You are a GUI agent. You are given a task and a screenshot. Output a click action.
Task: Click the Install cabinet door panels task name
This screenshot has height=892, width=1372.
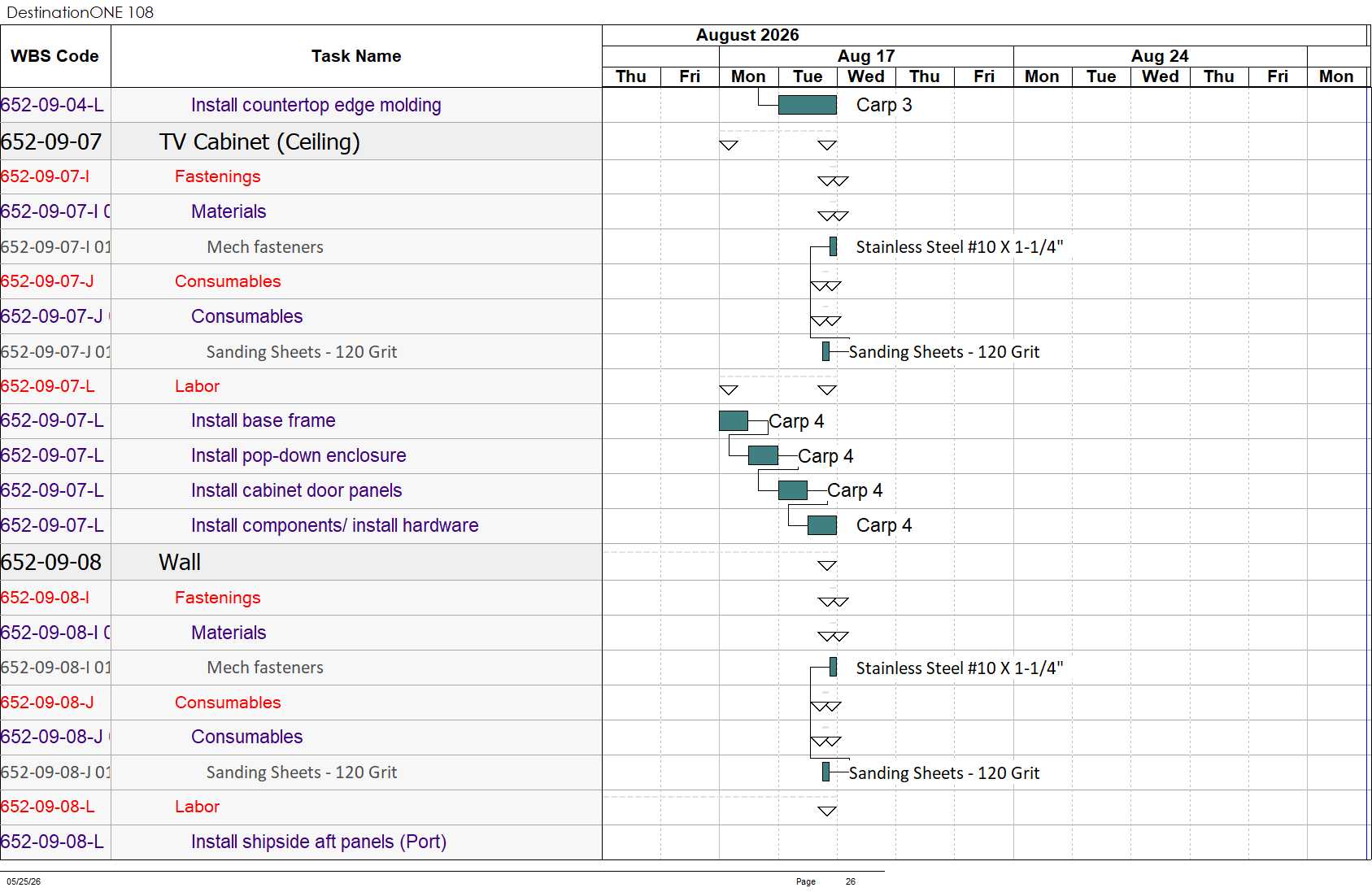[x=297, y=490]
